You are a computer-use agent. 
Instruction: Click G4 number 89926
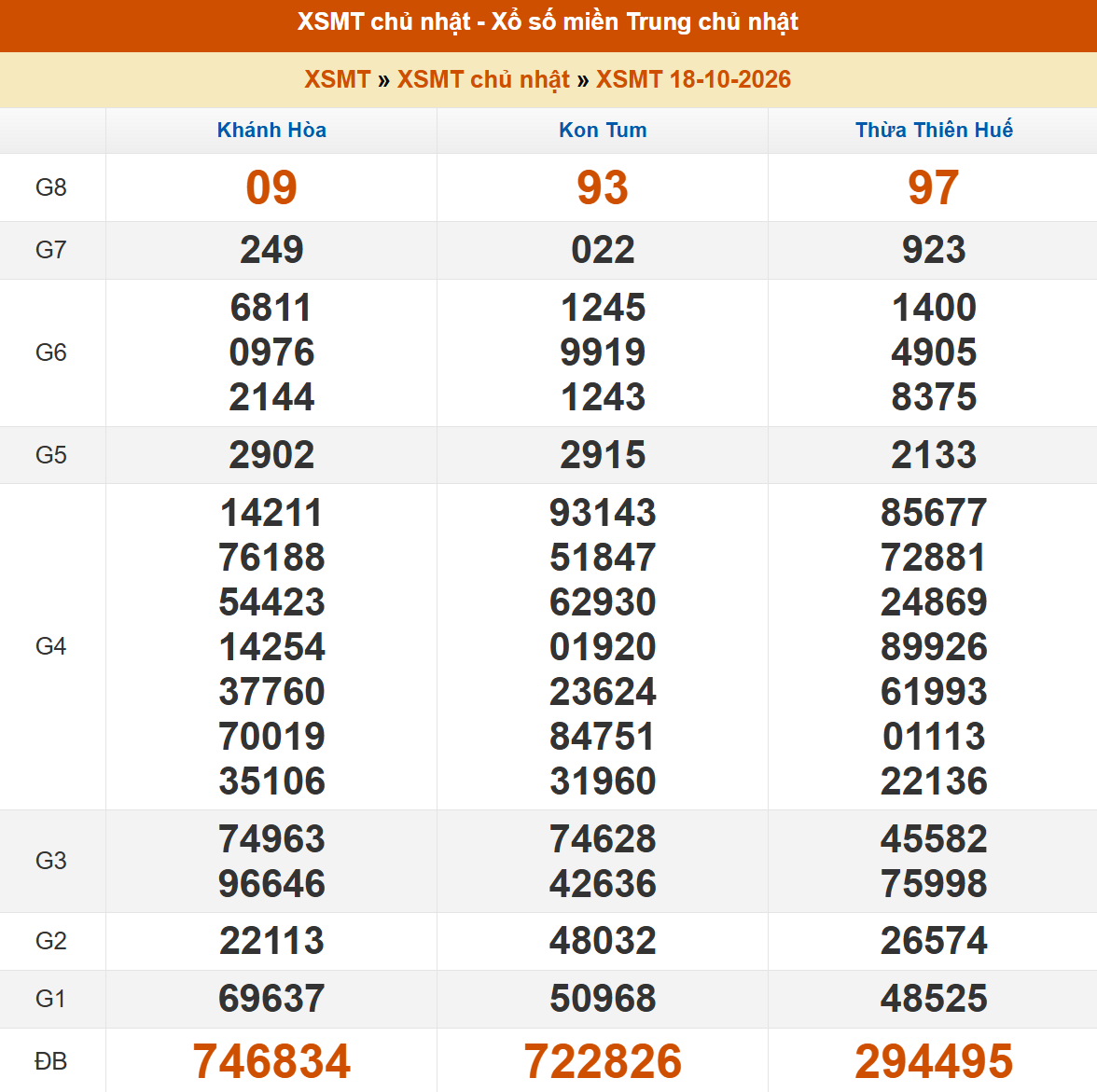pyautogui.click(x=934, y=647)
